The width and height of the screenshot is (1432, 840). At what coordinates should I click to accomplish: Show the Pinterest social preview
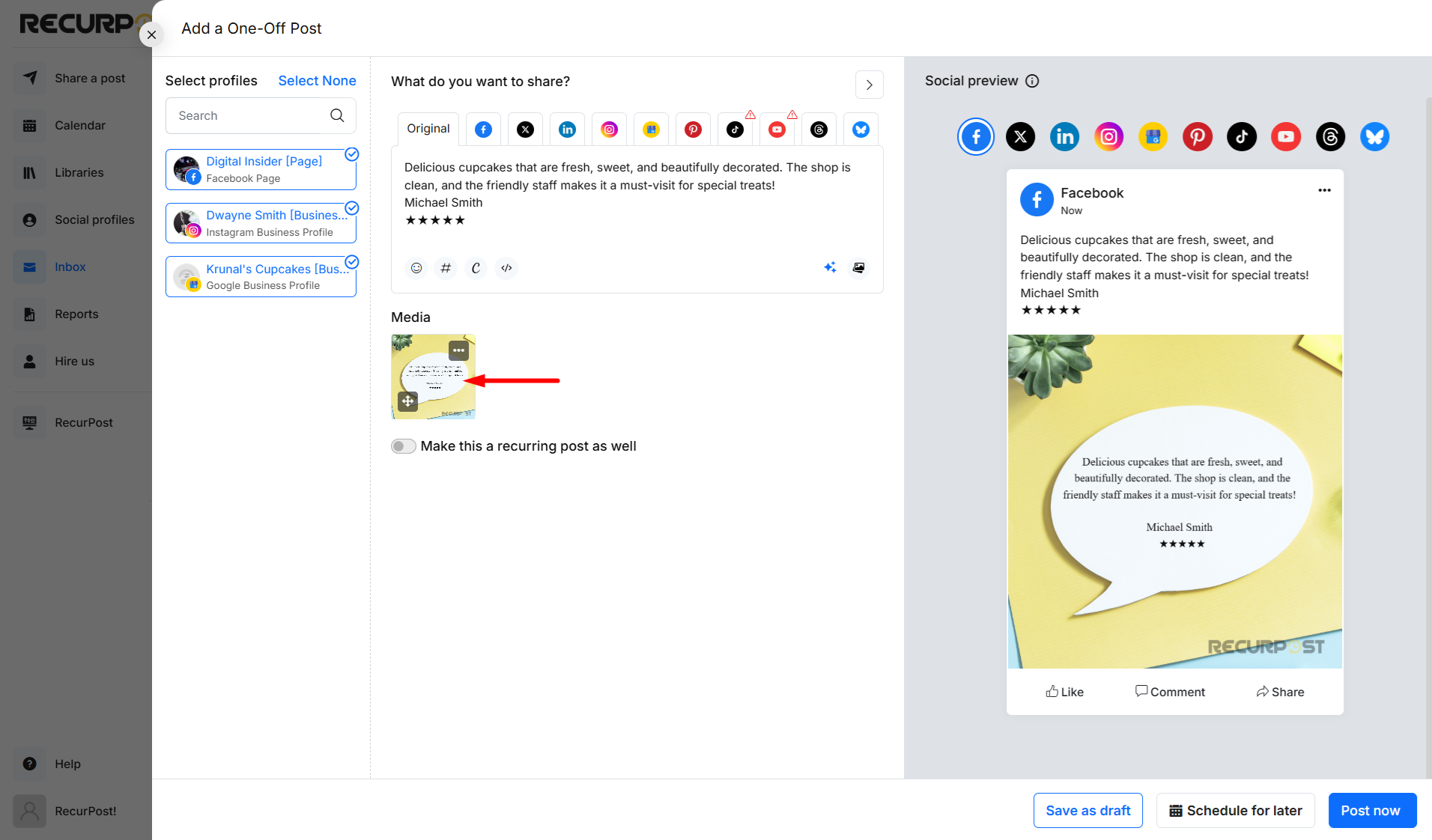coord(1198,137)
